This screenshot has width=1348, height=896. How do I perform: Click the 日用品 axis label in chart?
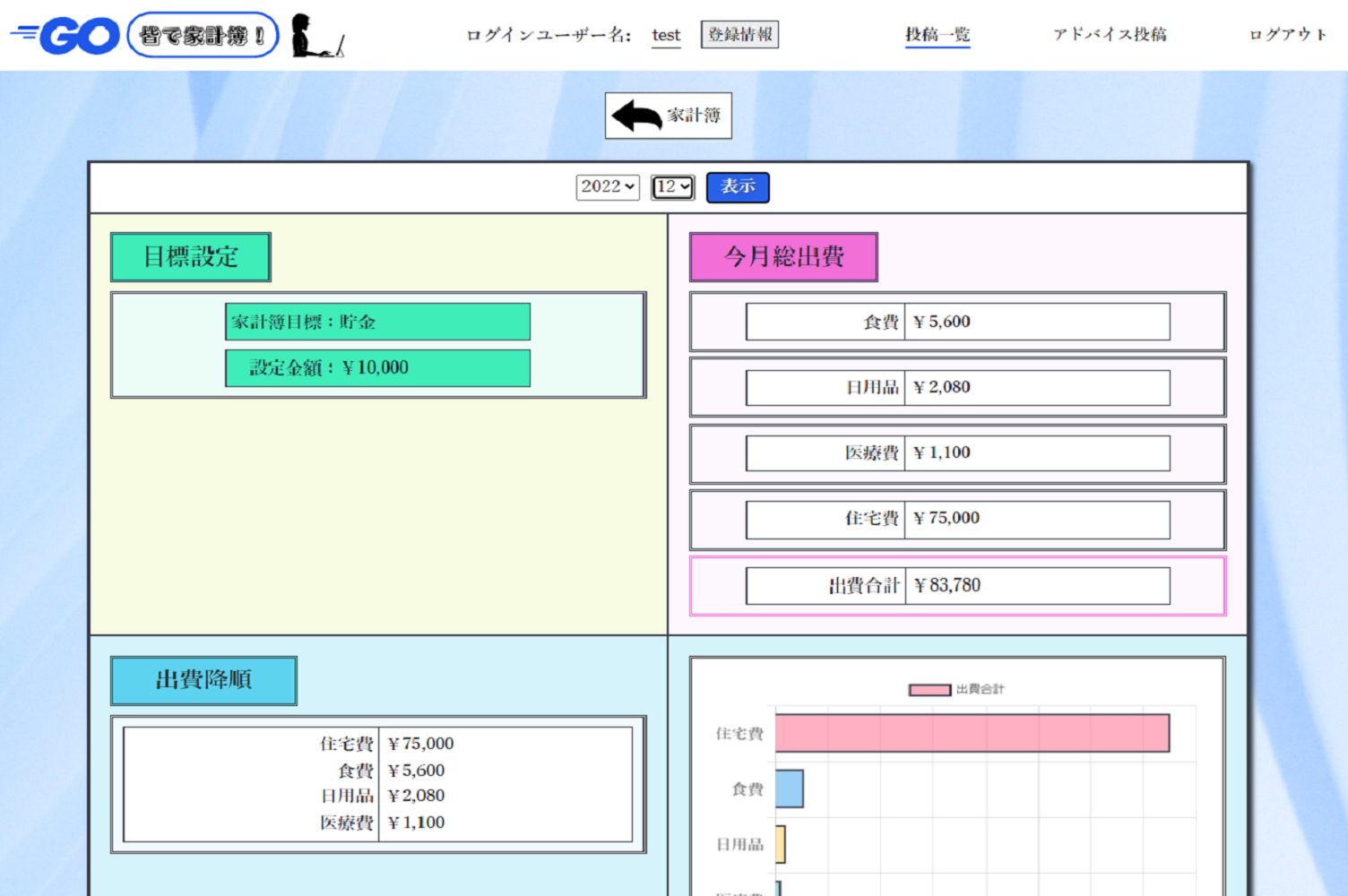739,845
